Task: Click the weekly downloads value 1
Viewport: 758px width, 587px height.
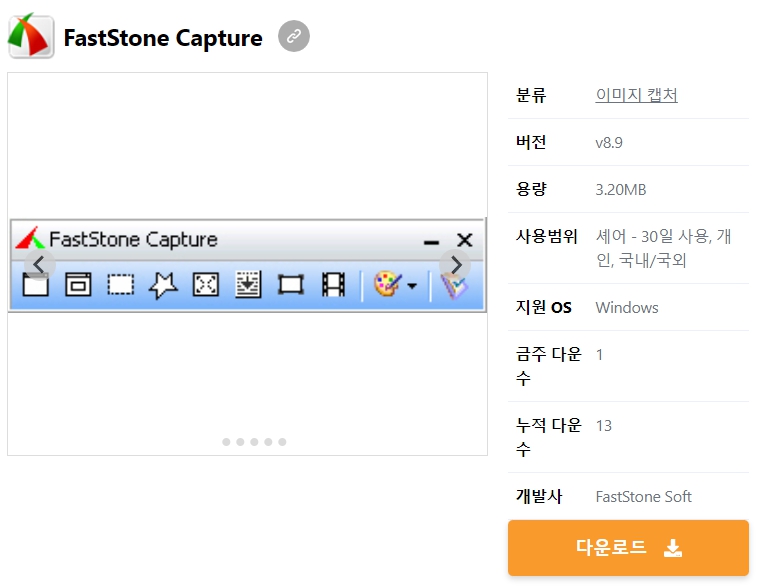Action: [x=599, y=355]
